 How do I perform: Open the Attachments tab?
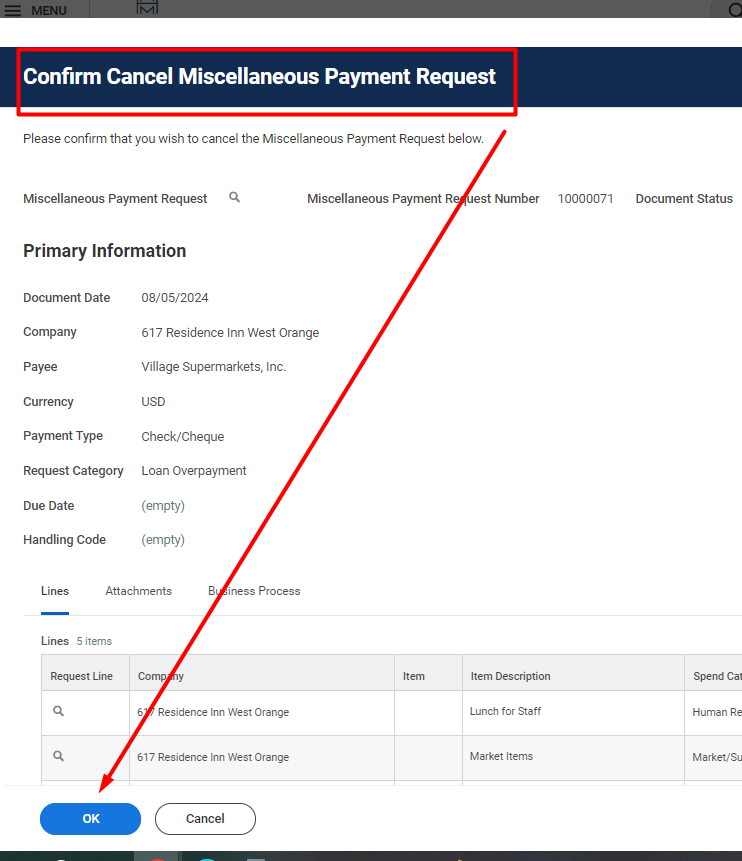[138, 591]
